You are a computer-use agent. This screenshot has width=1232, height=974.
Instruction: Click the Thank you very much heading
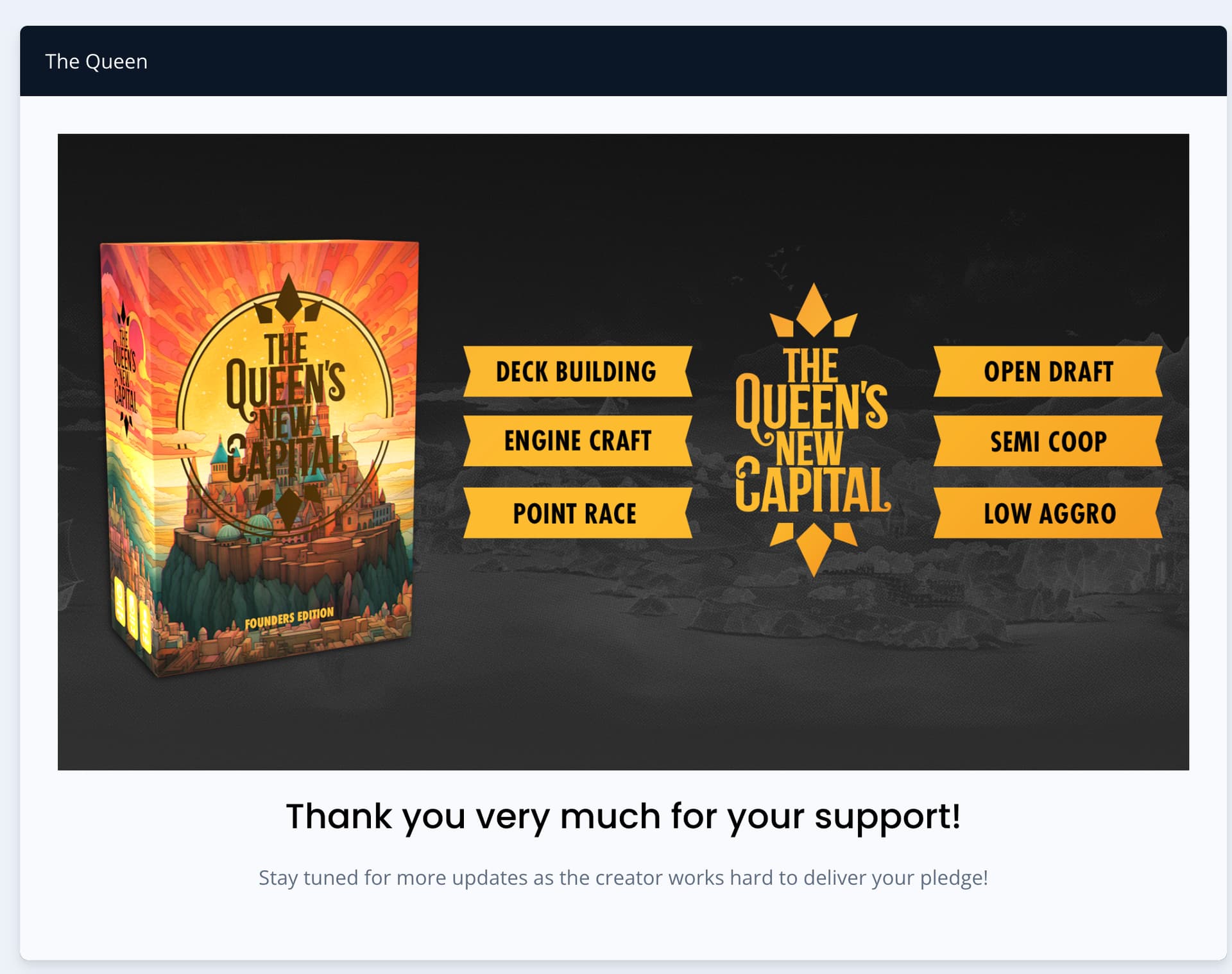pos(623,817)
